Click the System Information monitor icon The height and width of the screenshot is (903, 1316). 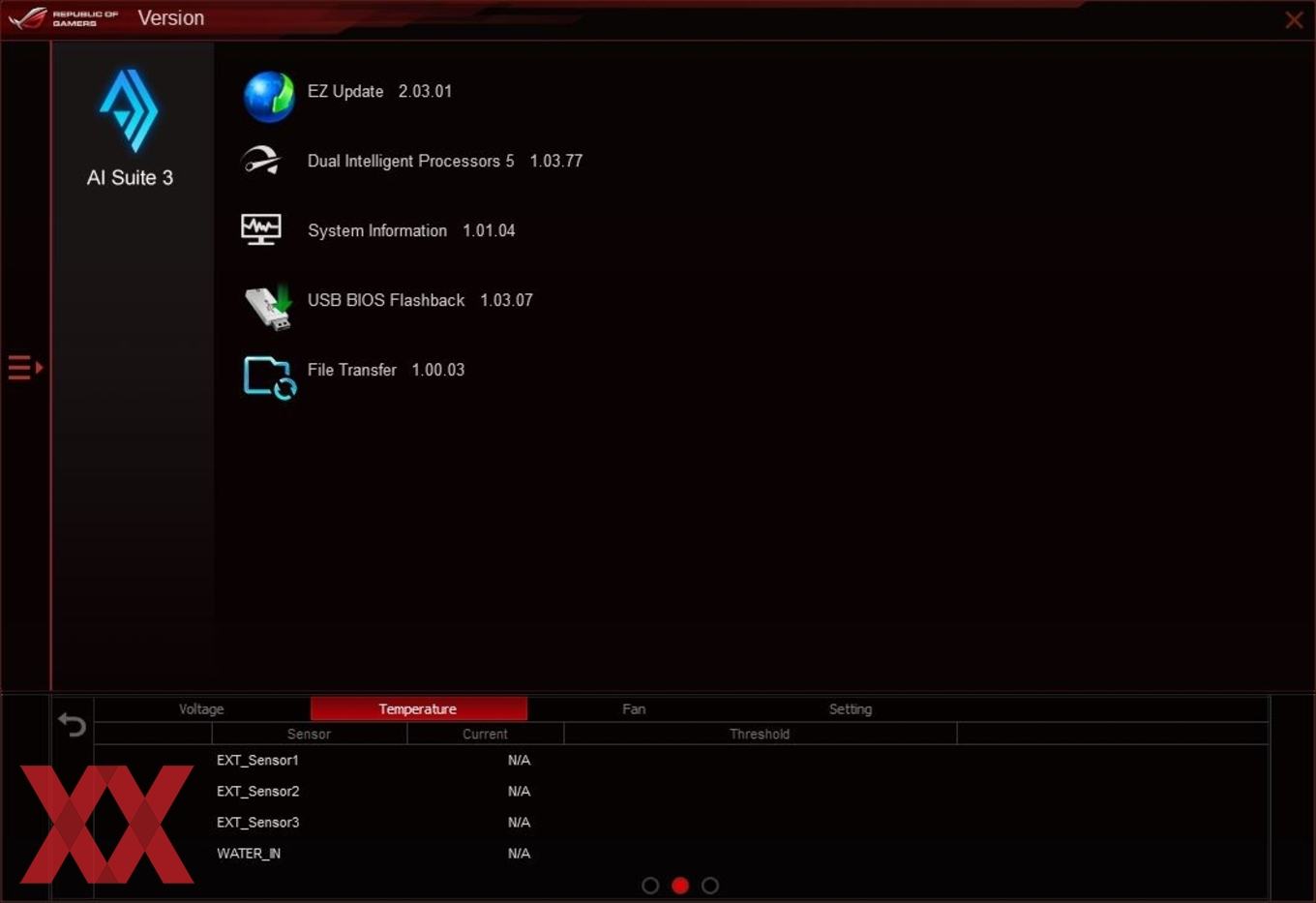point(261,229)
